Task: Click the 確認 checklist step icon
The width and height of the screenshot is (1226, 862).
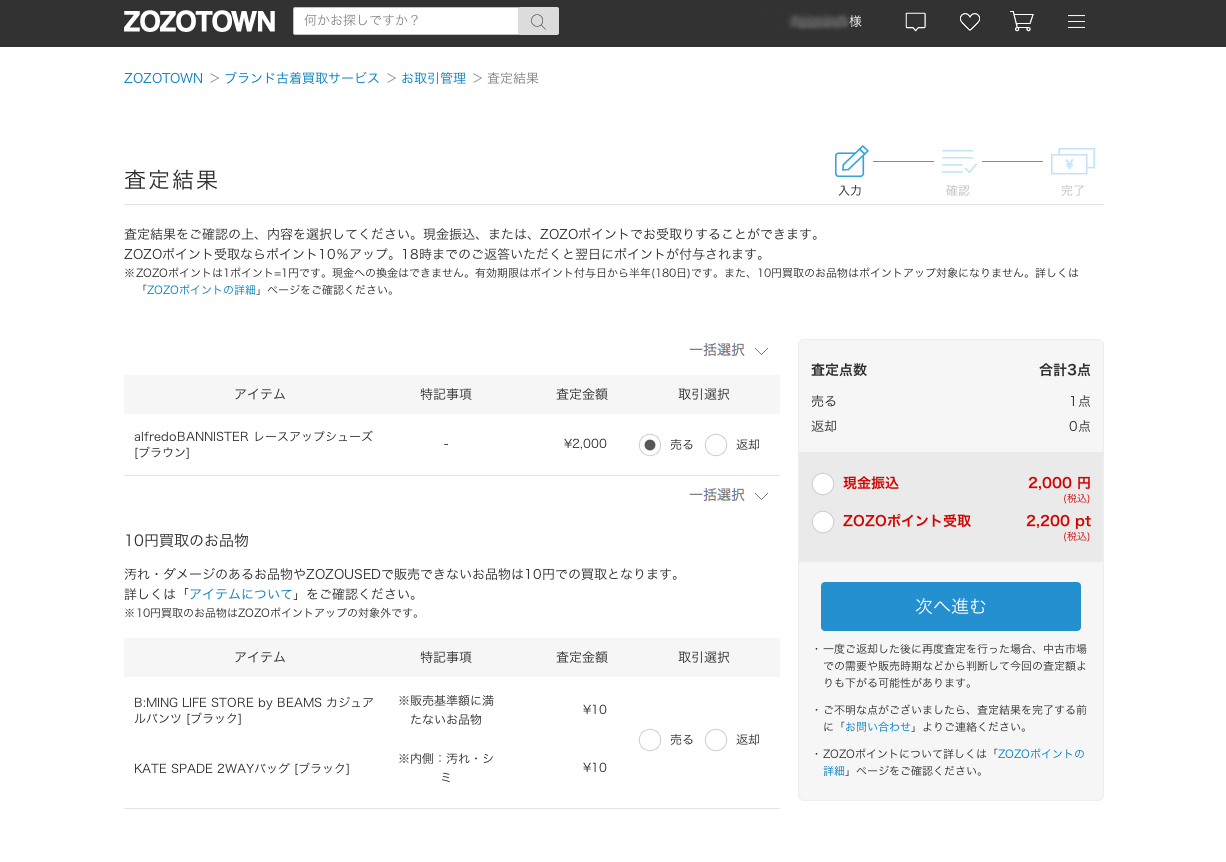Action: 959,161
